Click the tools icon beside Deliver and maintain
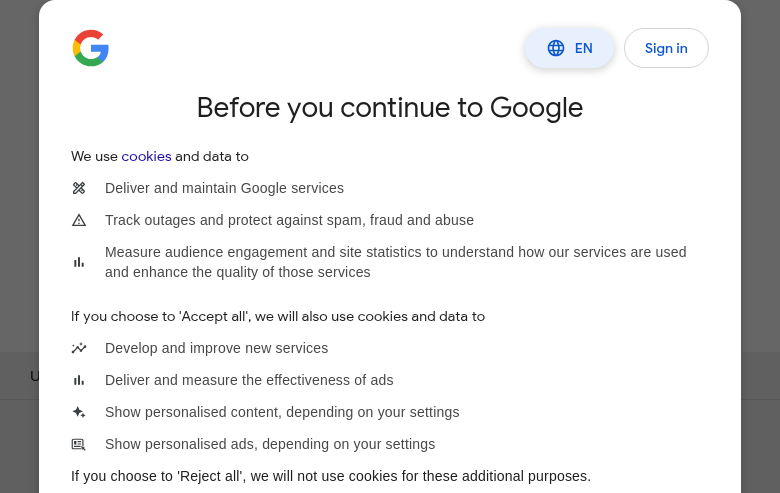The image size is (780, 493). click(x=79, y=188)
